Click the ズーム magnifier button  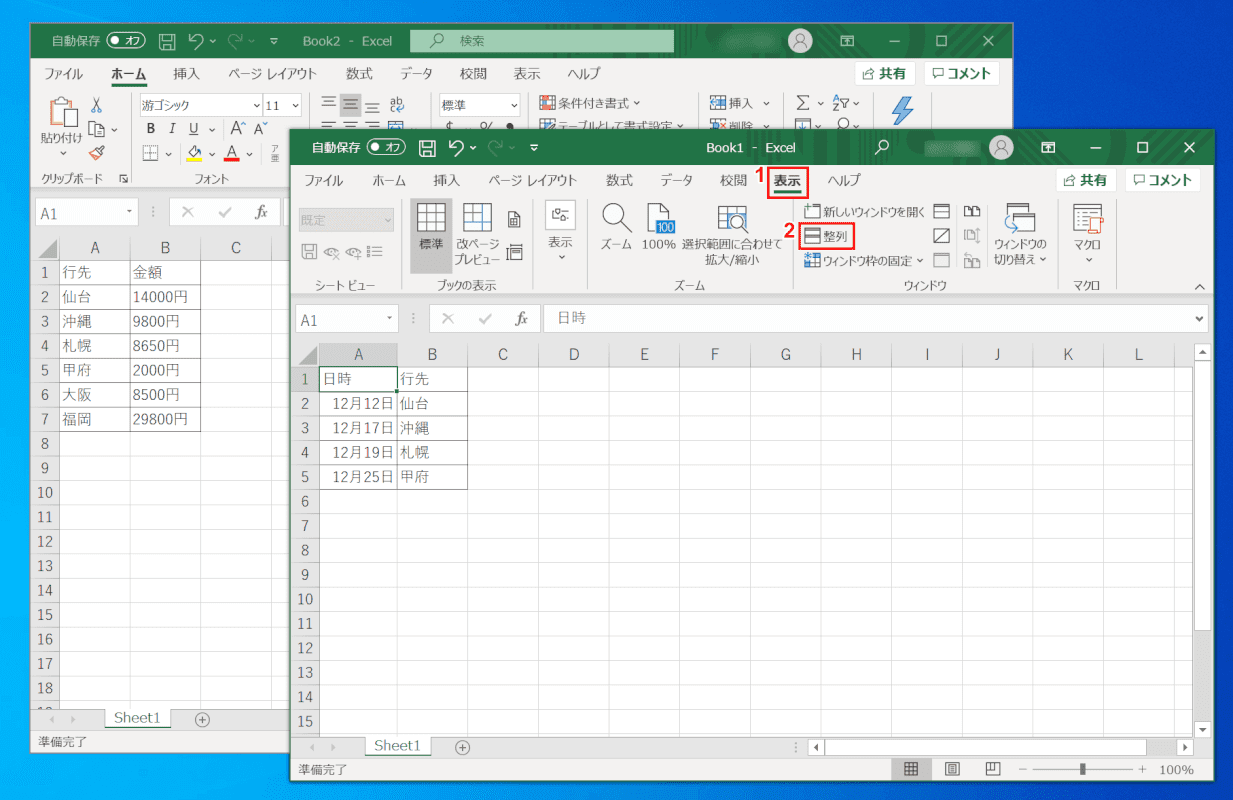[x=616, y=228]
